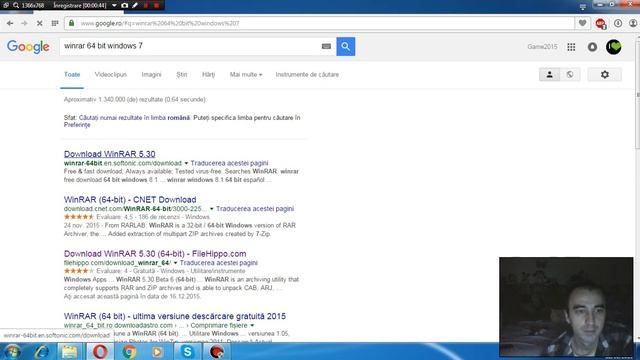The width and height of the screenshot is (640, 360).
Task: Translate the softonic result page
Action: point(229,163)
